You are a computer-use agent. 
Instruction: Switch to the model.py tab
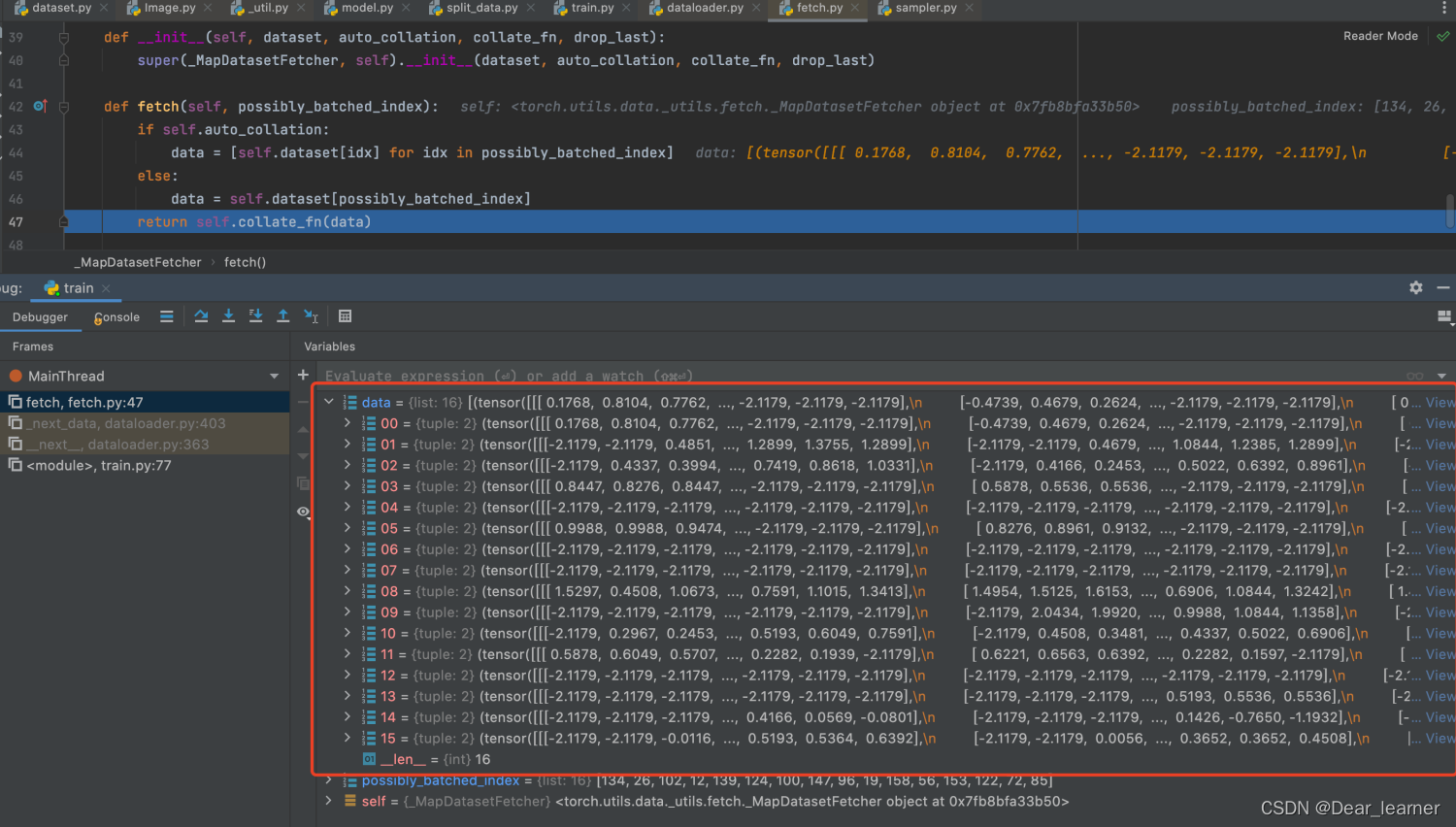tap(366, 8)
